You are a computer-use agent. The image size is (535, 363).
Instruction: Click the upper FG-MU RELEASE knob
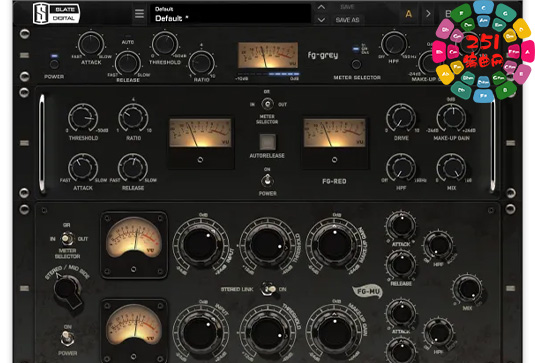click(401, 265)
